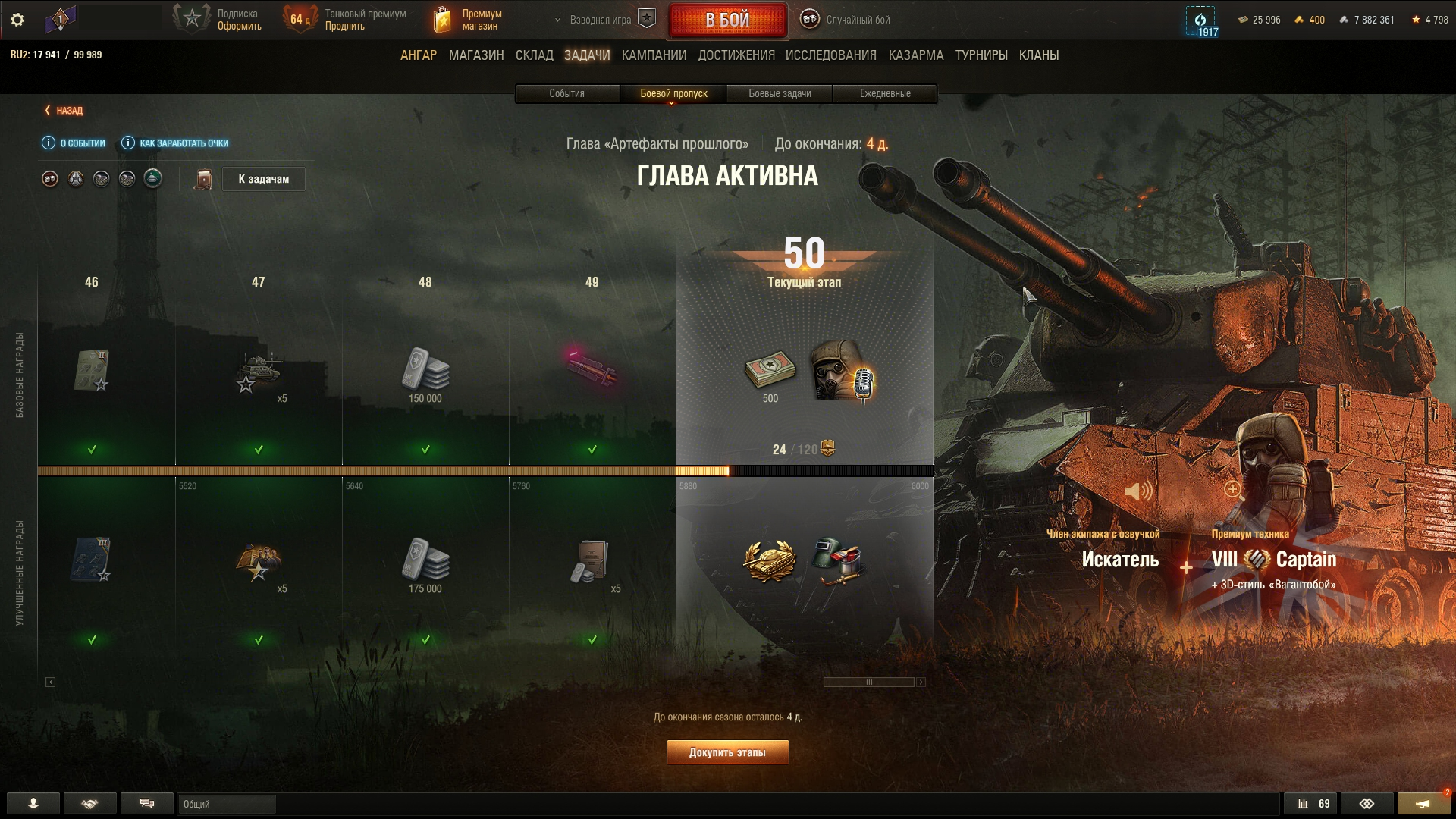Image resolution: width=1456 pixels, height=819 pixels.
Task: Click the session statistics icon showing 69
Action: point(1312,804)
